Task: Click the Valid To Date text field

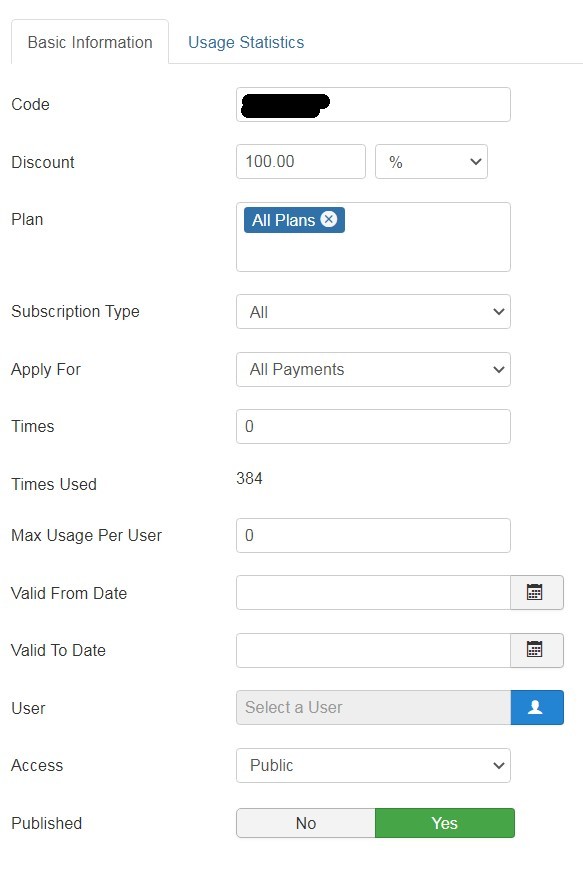Action: [373, 650]
